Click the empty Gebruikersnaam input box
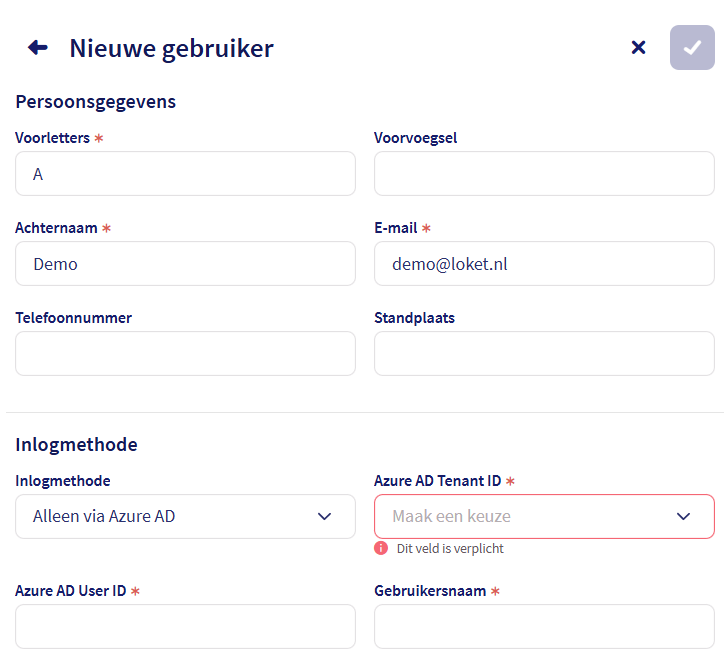Viewport: 727px width, 672px height. (544, 626)
